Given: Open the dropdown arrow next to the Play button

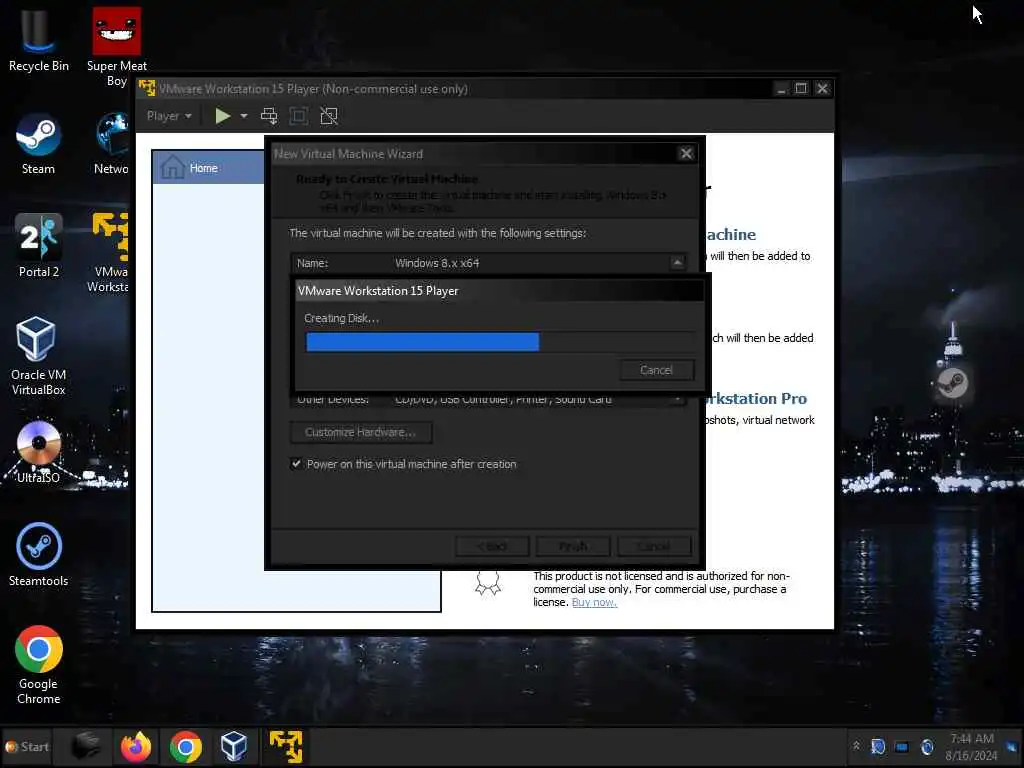Looking at the screenshot, I should 244,116.
